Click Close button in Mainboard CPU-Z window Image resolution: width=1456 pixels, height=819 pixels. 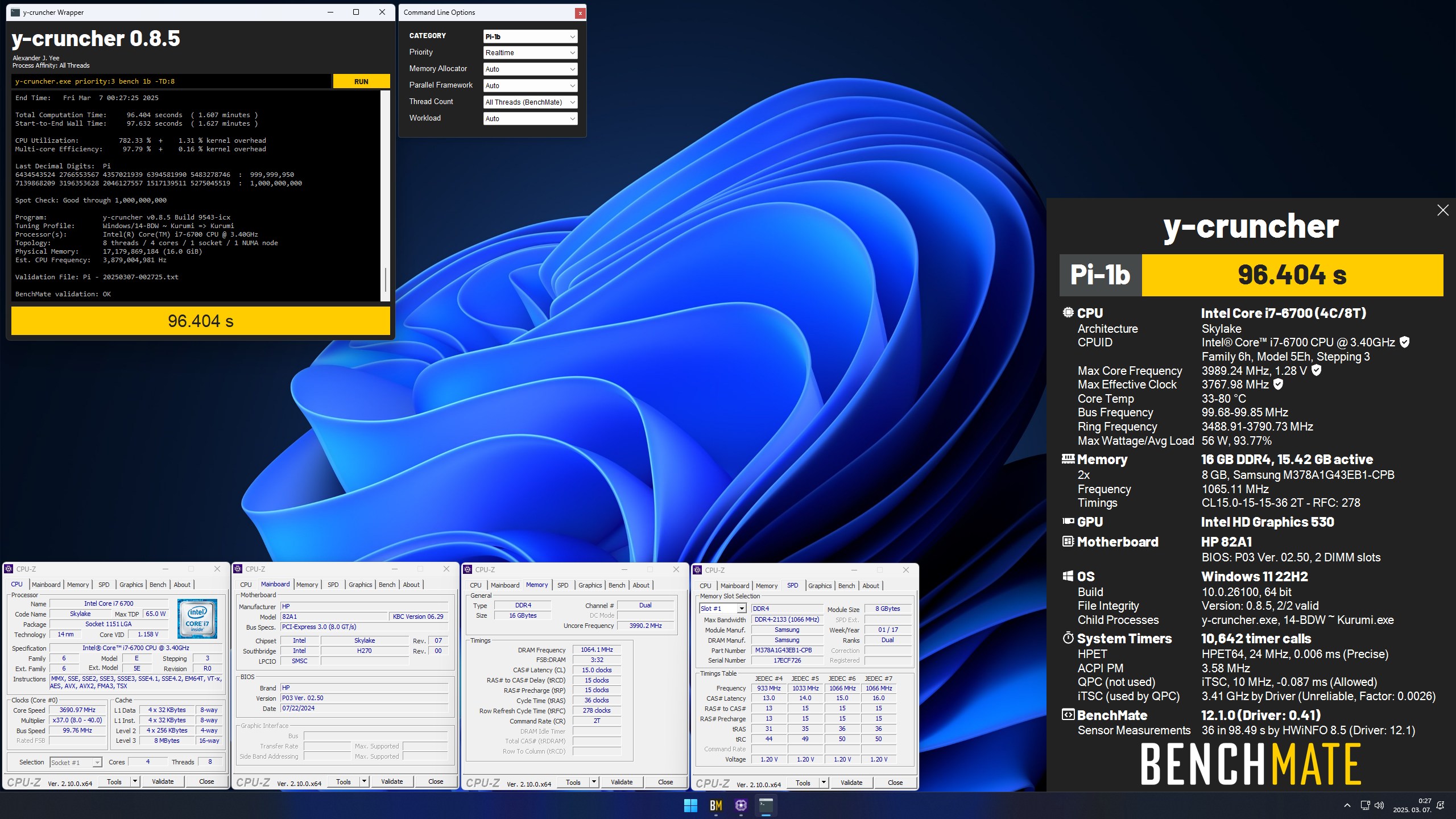click(436, 781)
